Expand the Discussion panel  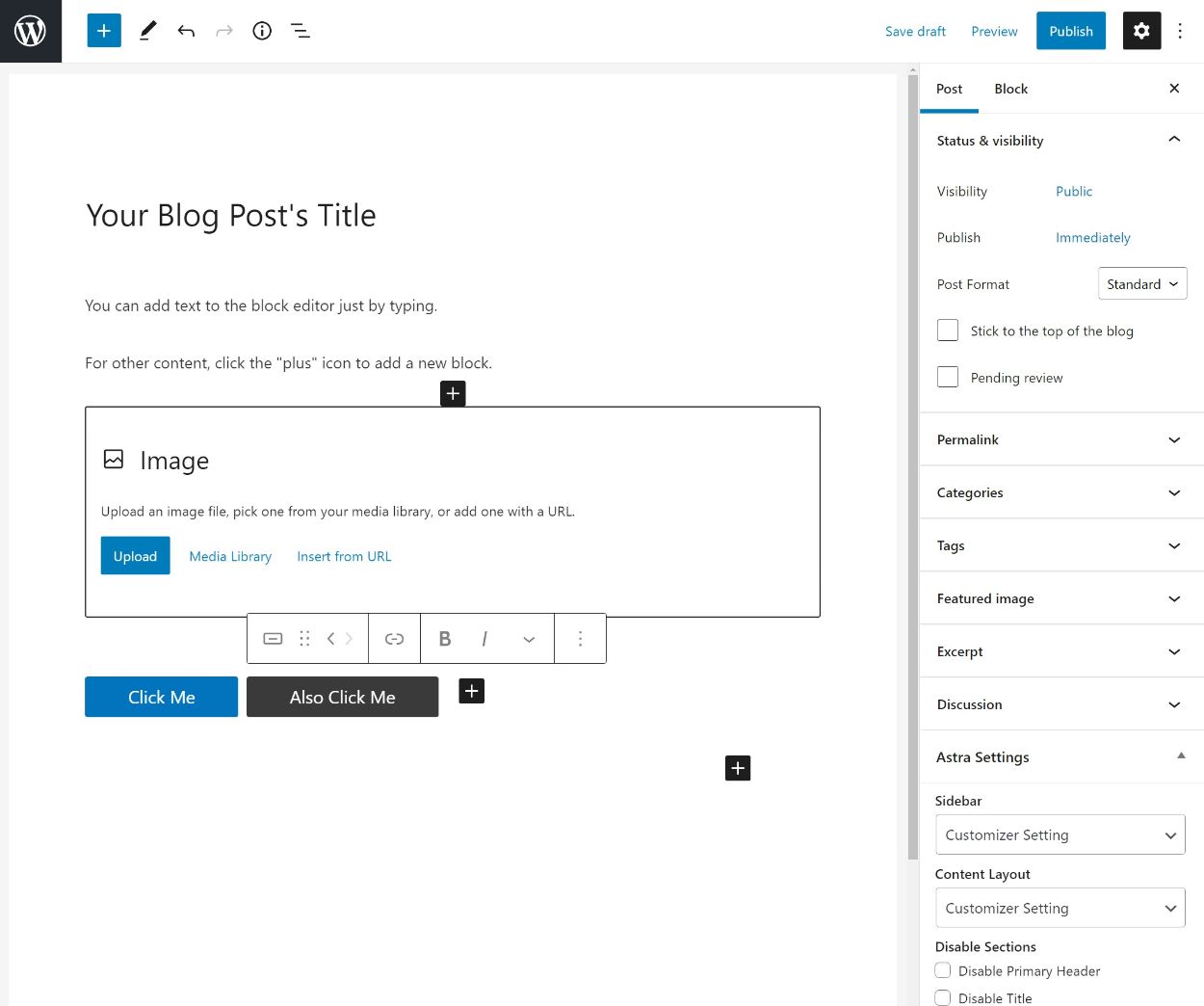[x=1061, y=704]
